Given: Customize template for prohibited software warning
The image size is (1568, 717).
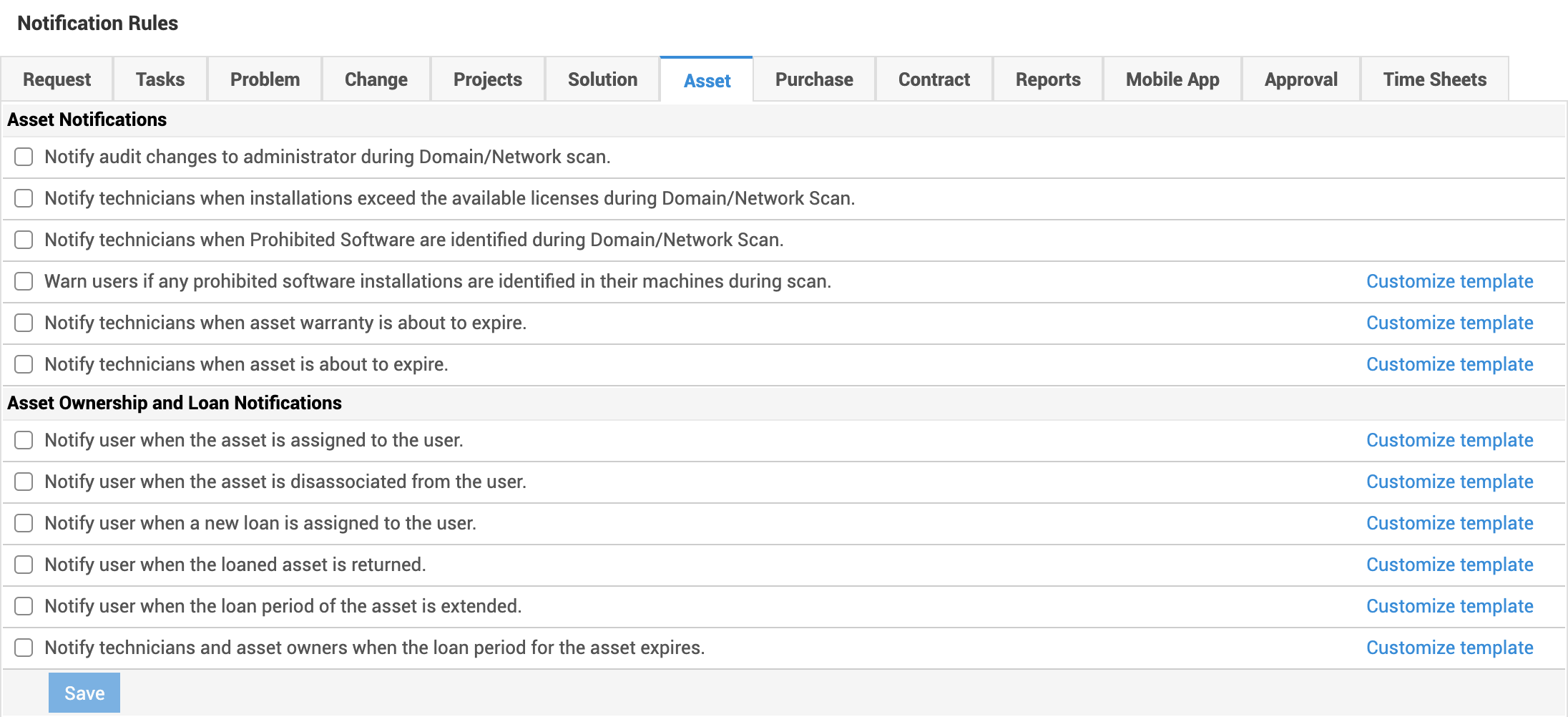Looking at the screenshot, I should [x=1449, y=281].
